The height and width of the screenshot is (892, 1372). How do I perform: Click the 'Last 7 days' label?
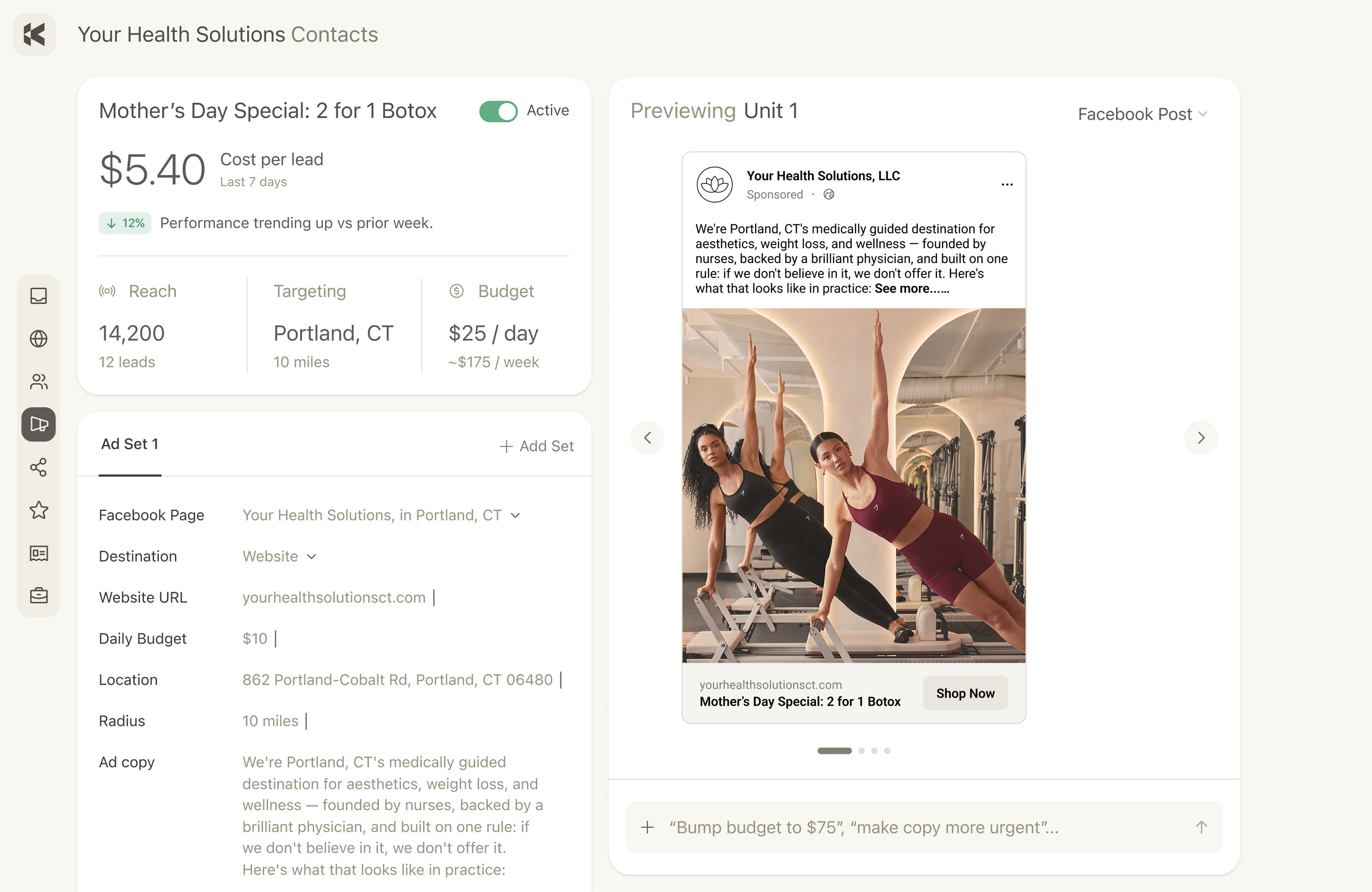(254, 182)
